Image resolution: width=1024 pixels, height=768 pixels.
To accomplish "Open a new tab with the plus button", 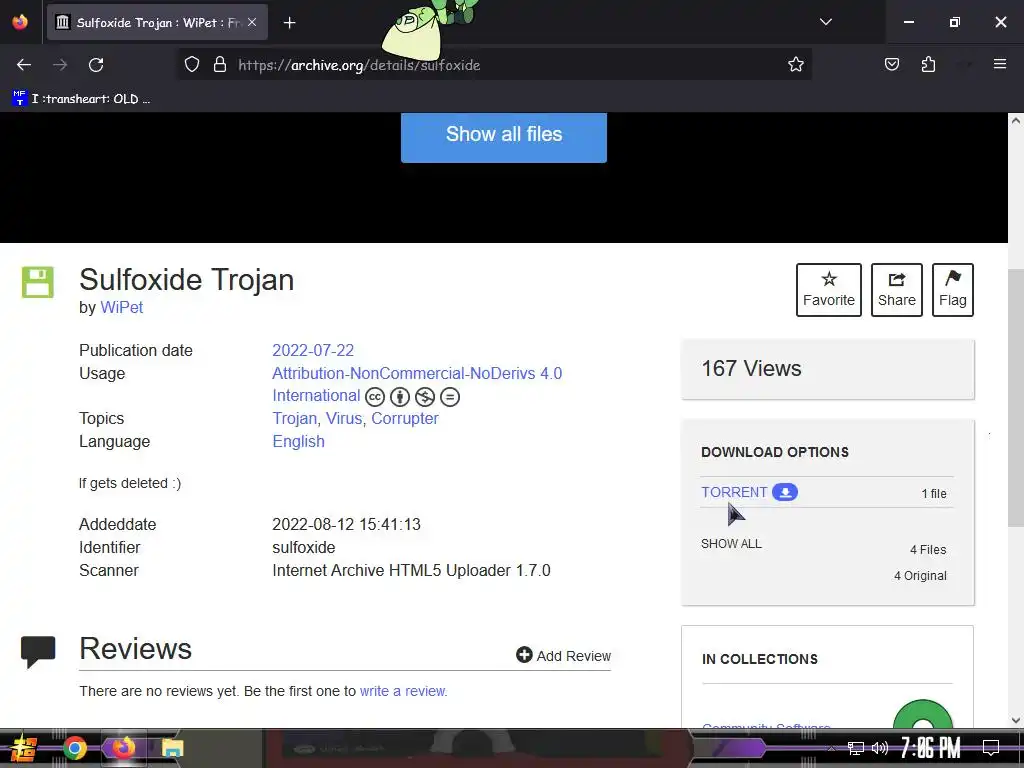I will [289, 23].
